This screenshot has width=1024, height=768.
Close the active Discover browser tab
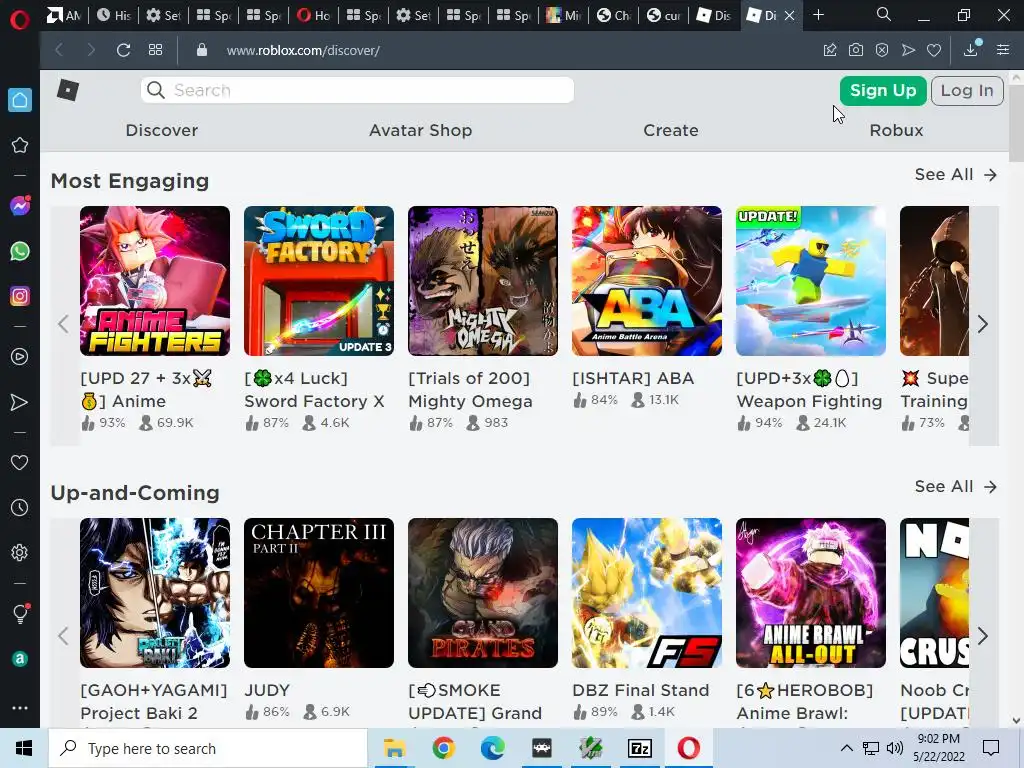[x=790, y=15]
